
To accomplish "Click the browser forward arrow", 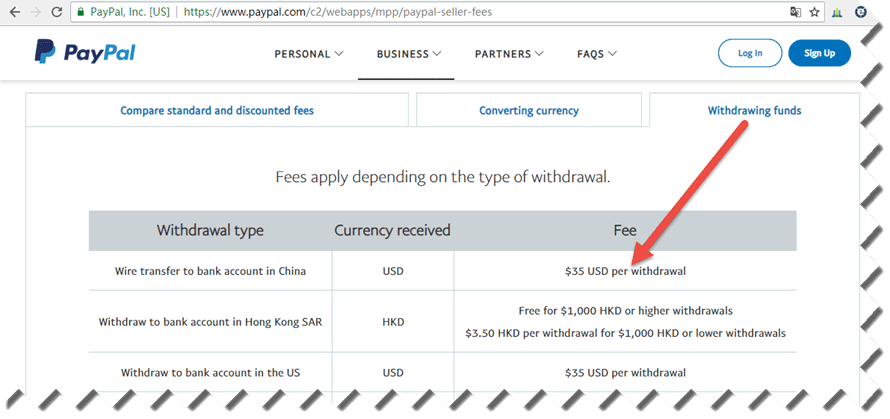I will click(36, 12).
